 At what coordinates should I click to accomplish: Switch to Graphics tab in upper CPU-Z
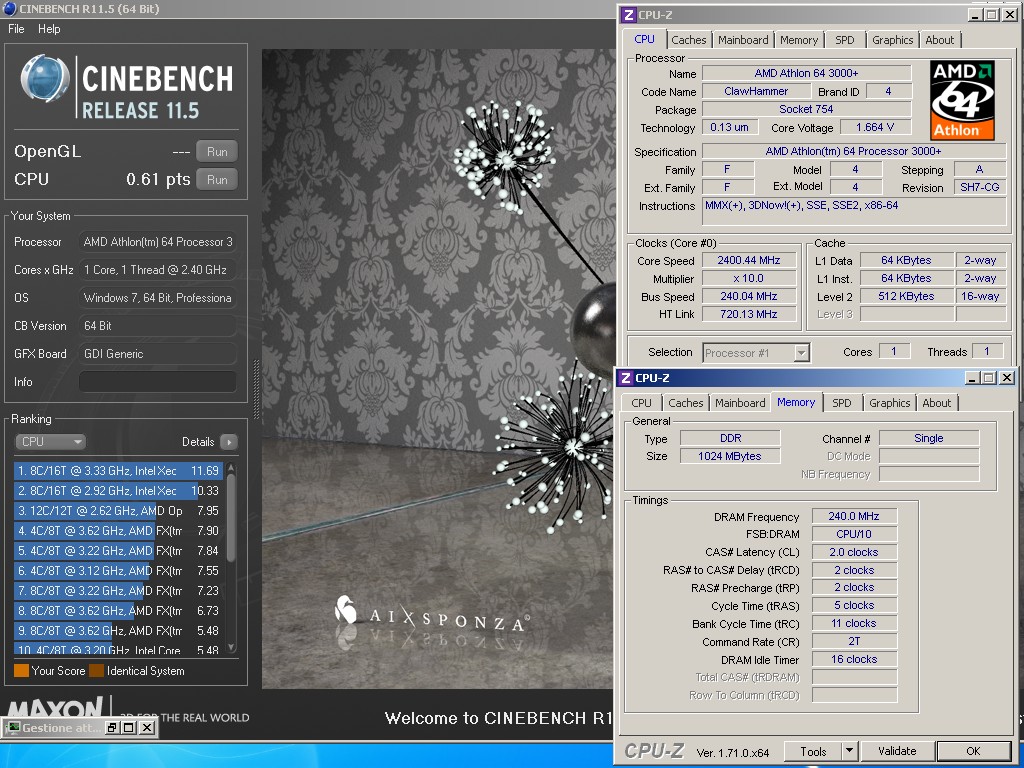[893, 40]
